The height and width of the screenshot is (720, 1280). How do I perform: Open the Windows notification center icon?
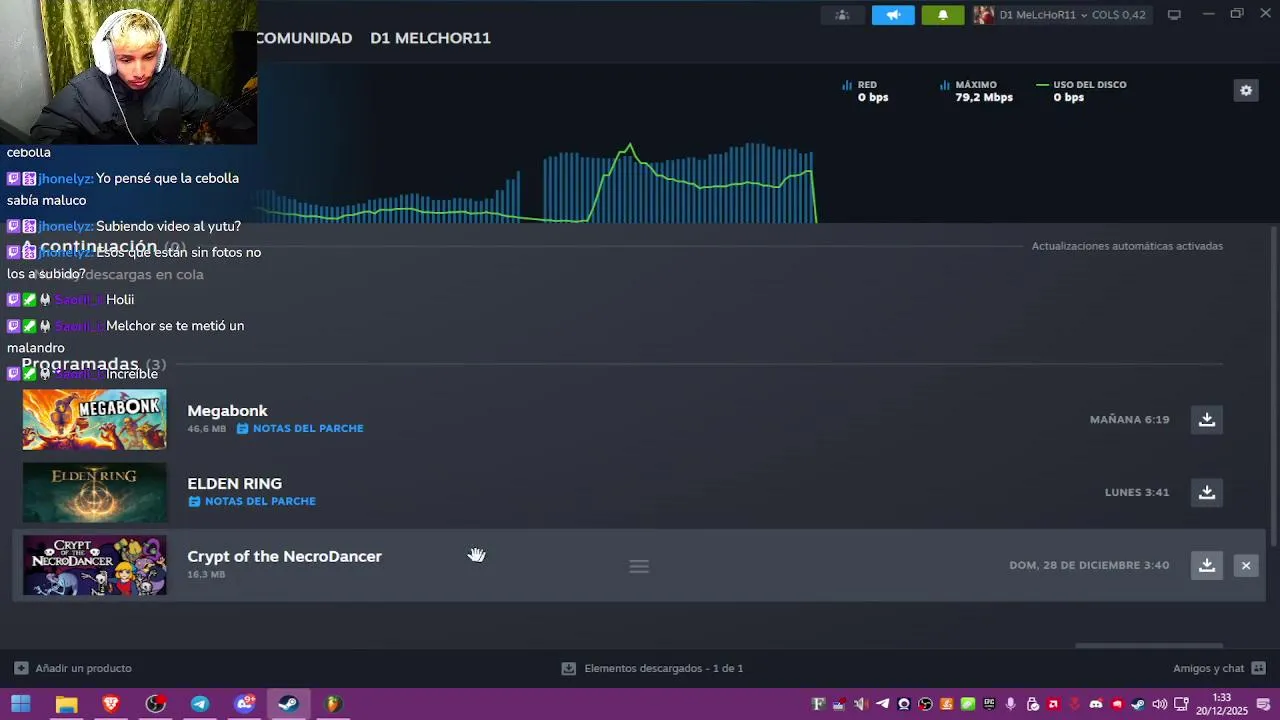pos(1263,704)
